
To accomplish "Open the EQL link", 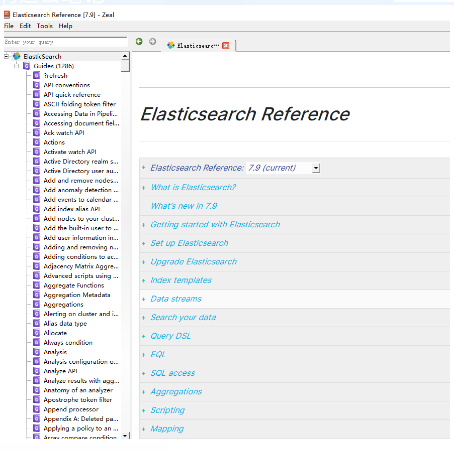I will click(158, 354).
